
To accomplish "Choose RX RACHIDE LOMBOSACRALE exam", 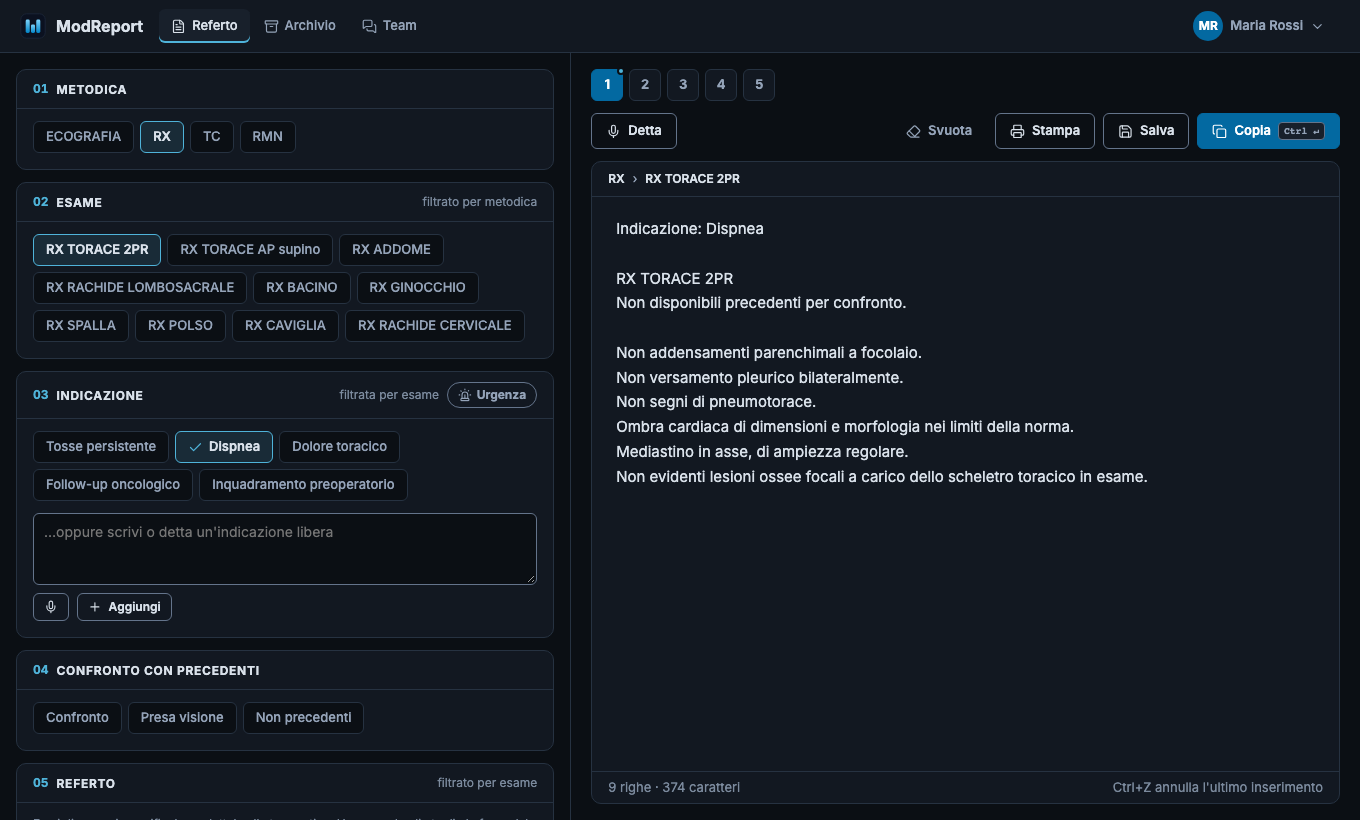I will (140, 288).
